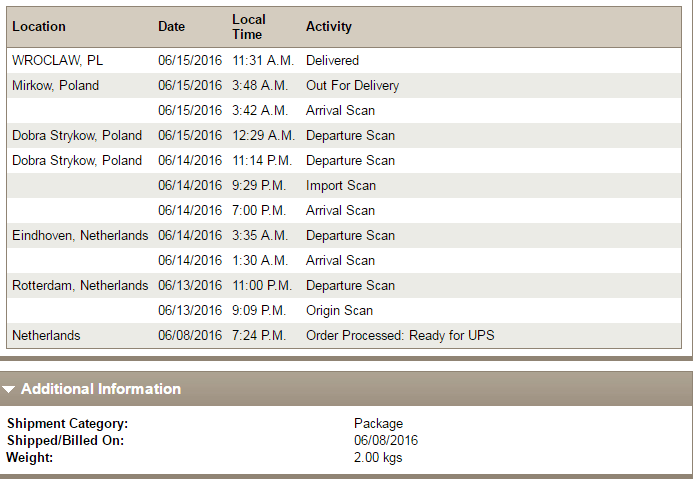Collapse the Additional Information triangle icon
Image resolution: width=697 pixels, height=481 pixels.
click(x=9, y=389)
